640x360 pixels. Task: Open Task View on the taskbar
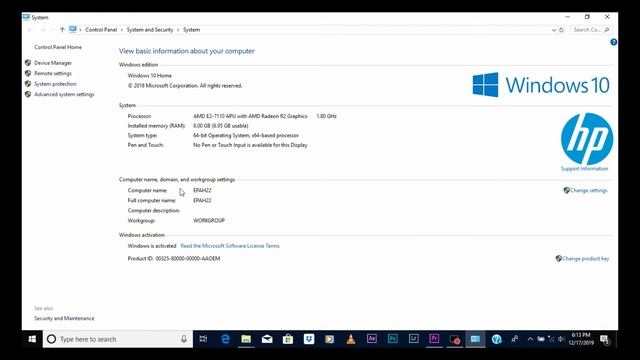[203, 339]
